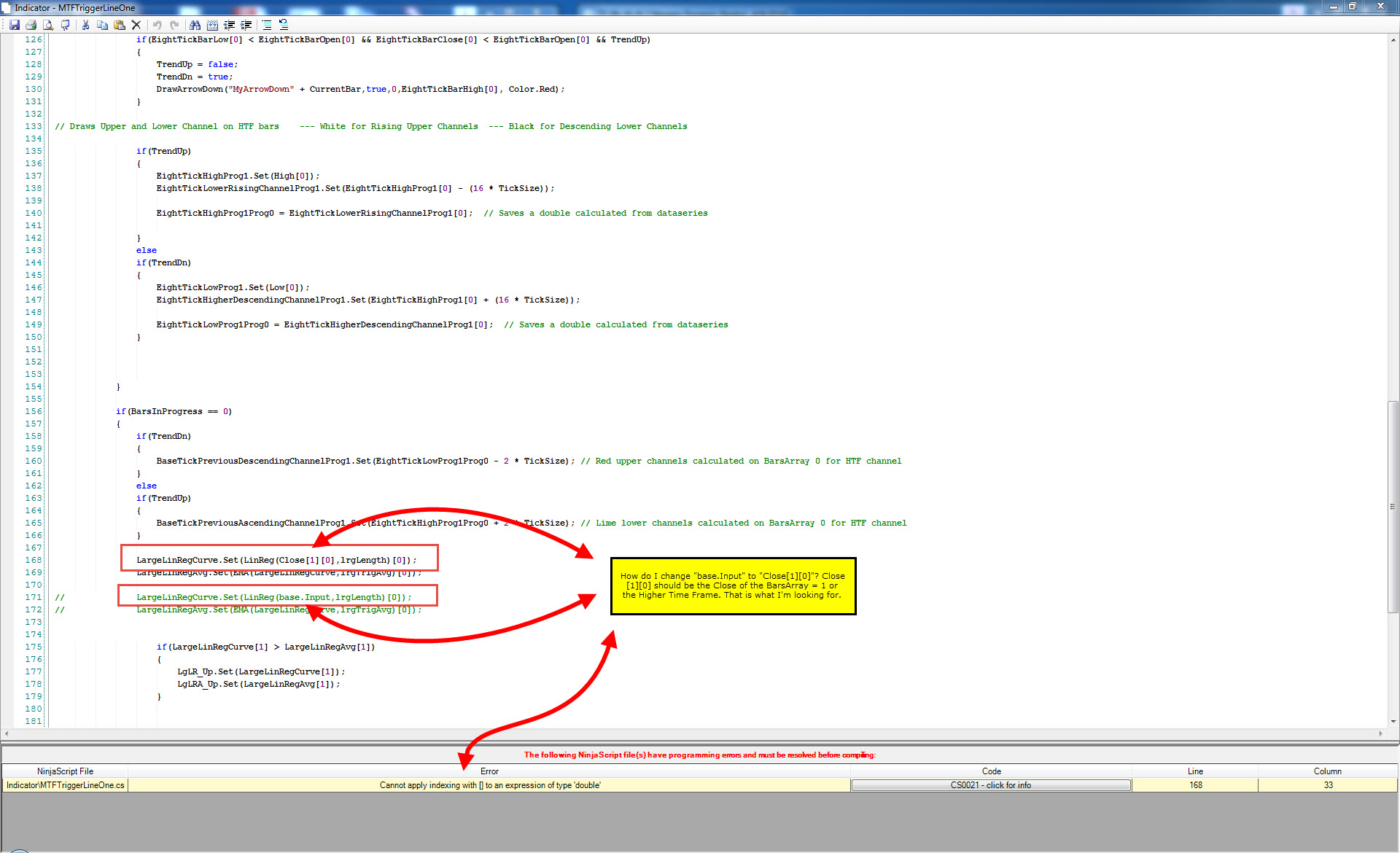Click the Save toolbar icon
Screen dimensions: 1400x853
click(15, 25)
